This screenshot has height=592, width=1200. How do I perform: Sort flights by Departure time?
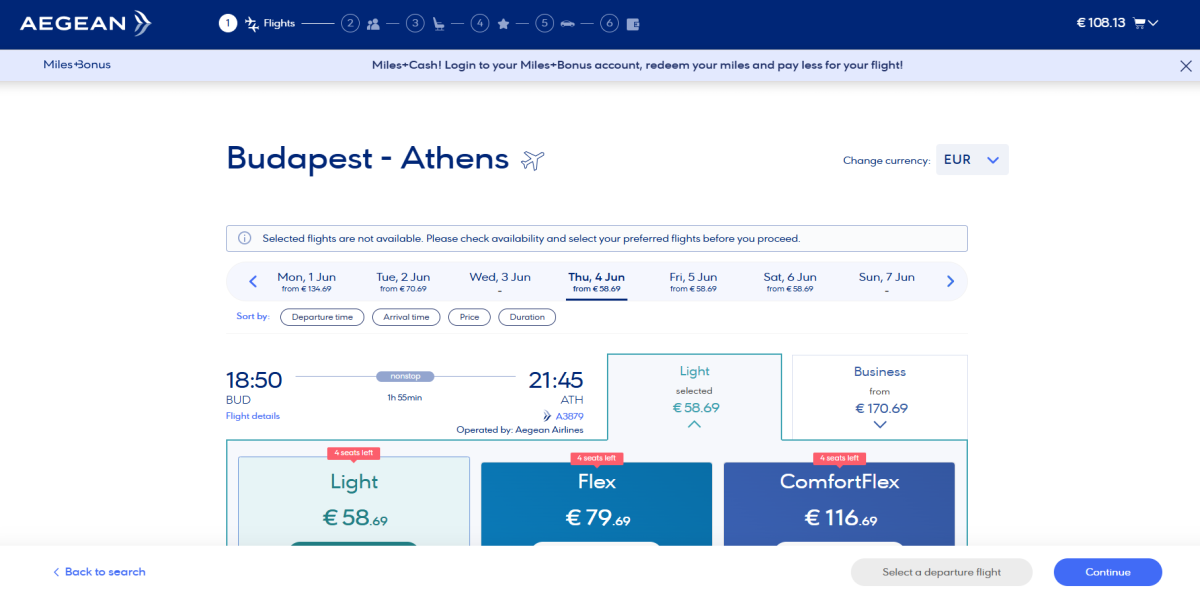pyautogui.click(x=322, y=317)
